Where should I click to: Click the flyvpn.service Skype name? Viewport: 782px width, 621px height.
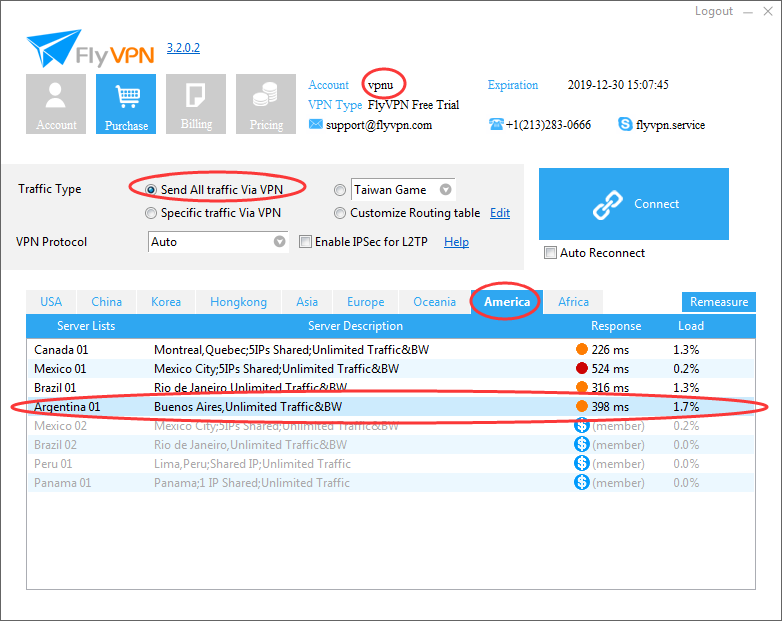[x=670, y=125]
